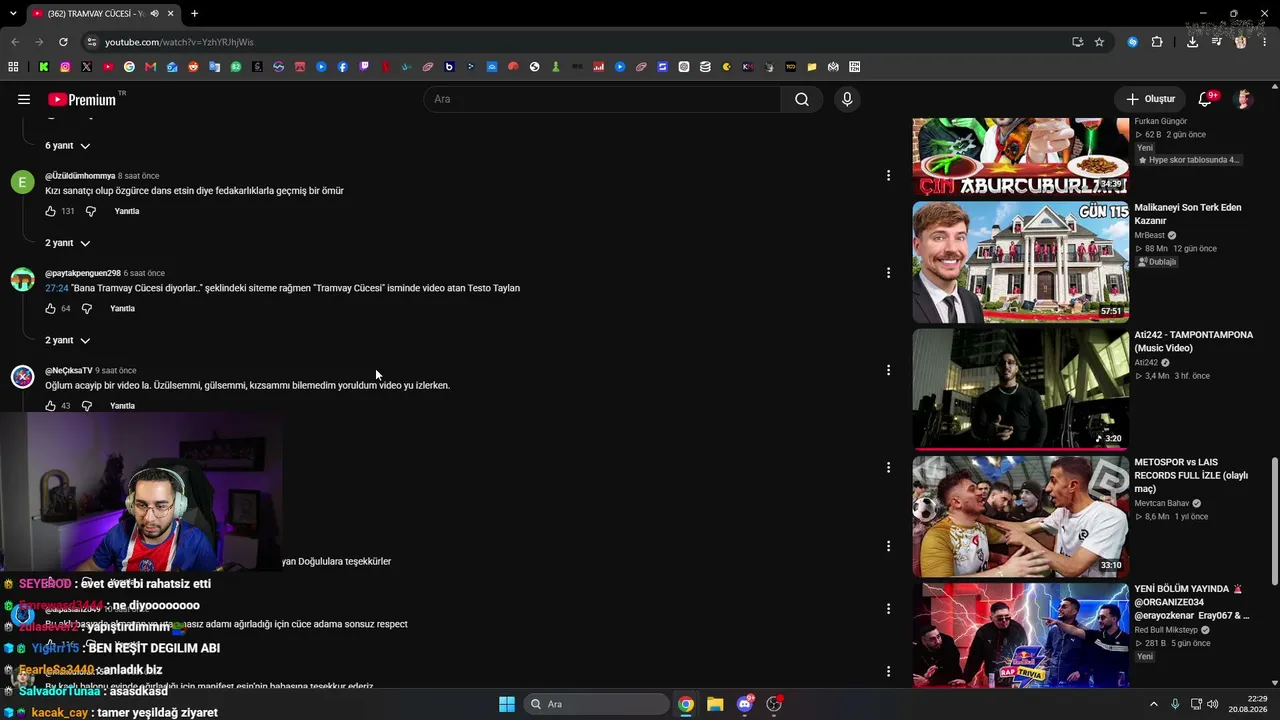The width and height of the screenshot is (1280, 720).
Task: Open the Instagram bookmark
Action: click(x=65, y=67)
